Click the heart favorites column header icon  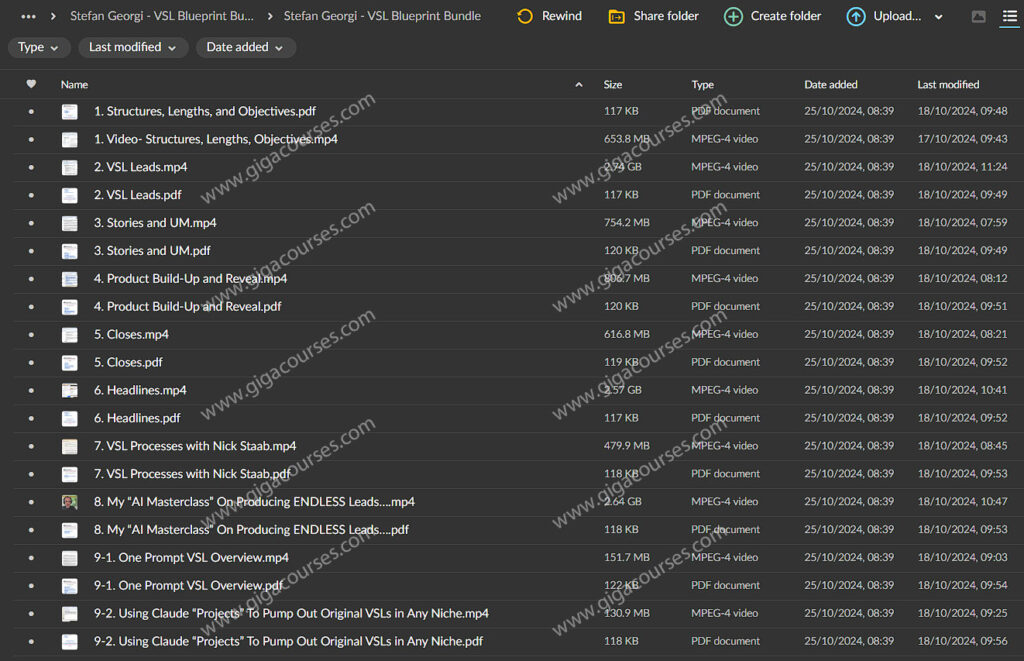pyautogui.click(x=31, y=85)
